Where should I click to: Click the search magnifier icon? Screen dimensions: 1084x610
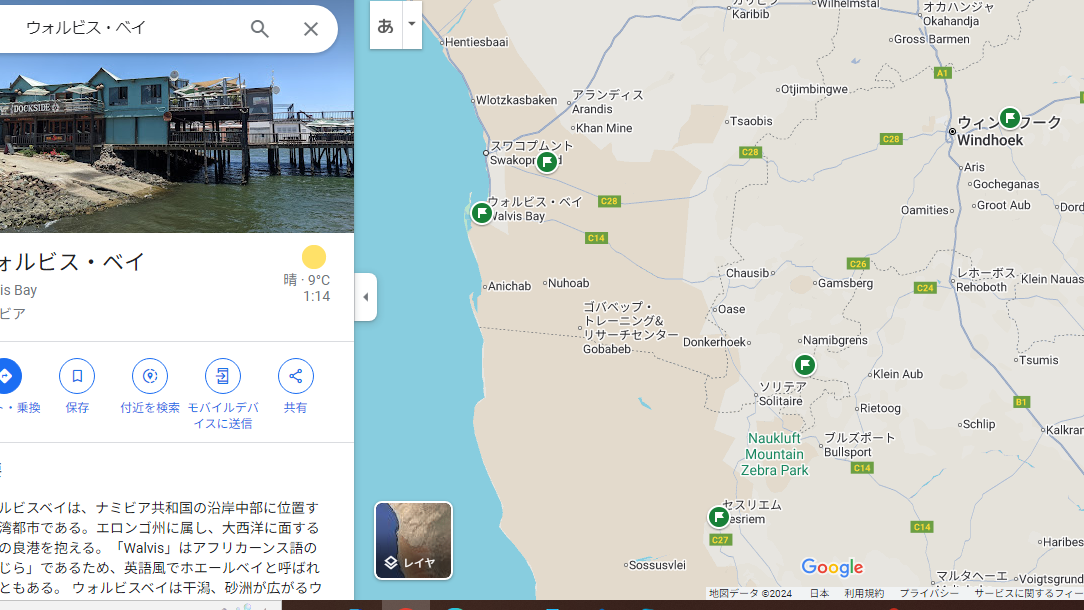pos(260,30)
